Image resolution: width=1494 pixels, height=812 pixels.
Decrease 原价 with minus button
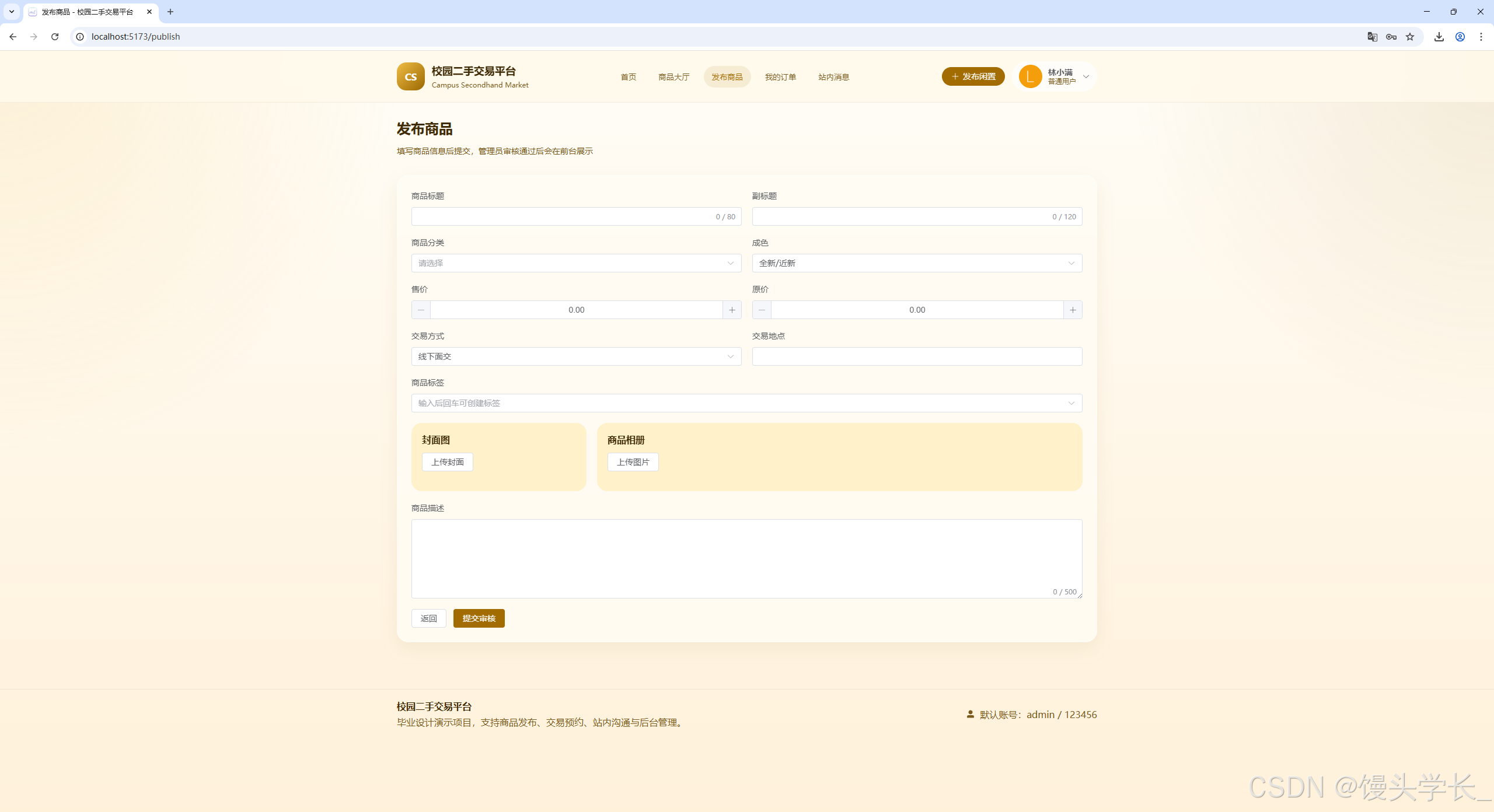pyautogui.click(x=762, y=310)
